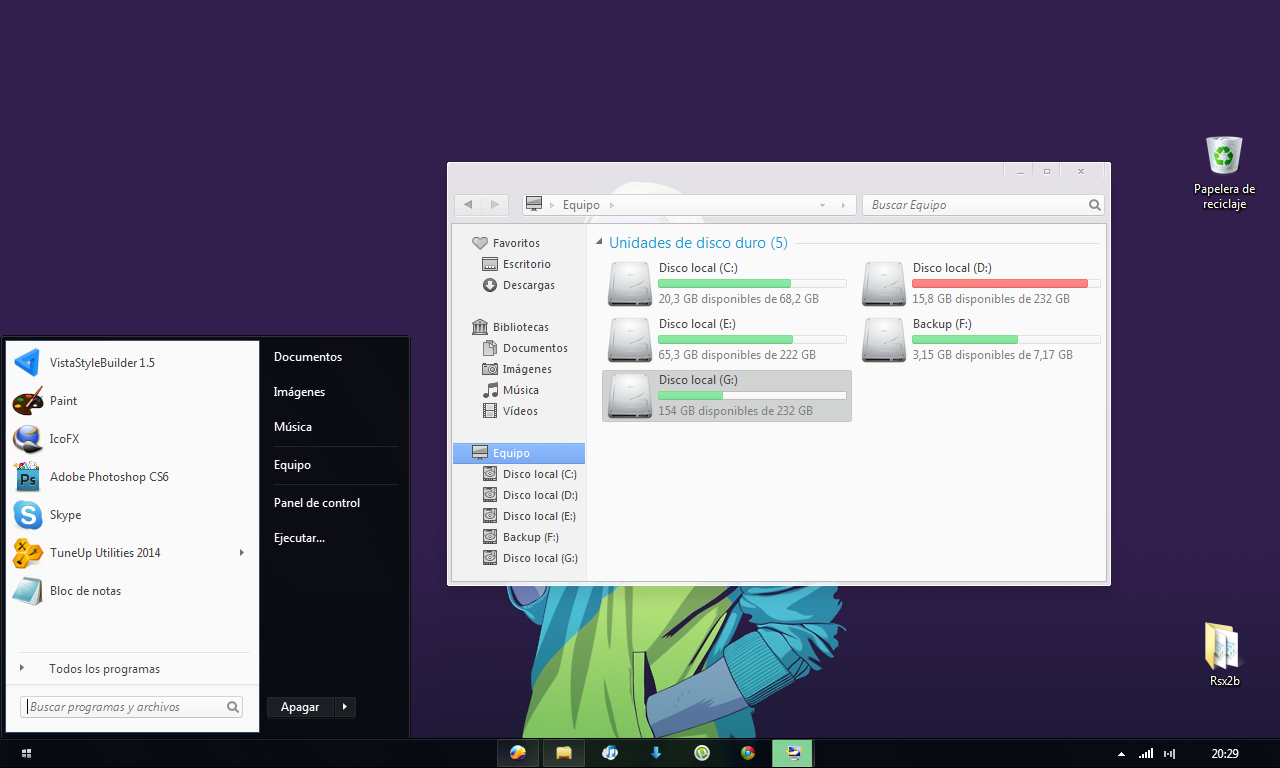The image size is (1280, 768).
Task: Click the Backup (F:) usage bar
Action: [1006, 340]
